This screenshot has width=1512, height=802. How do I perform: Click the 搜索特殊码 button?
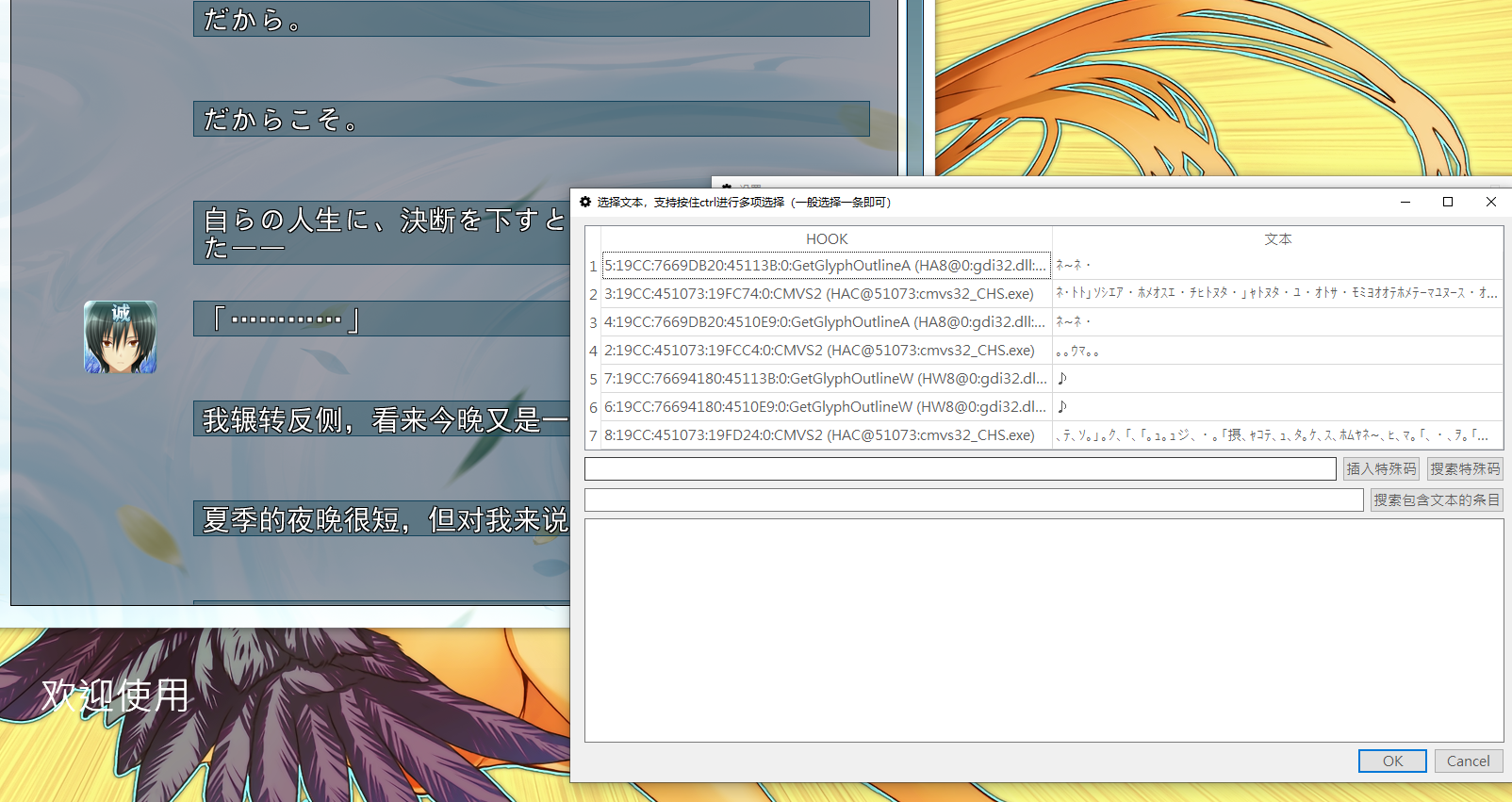[x=1465, y=468]
